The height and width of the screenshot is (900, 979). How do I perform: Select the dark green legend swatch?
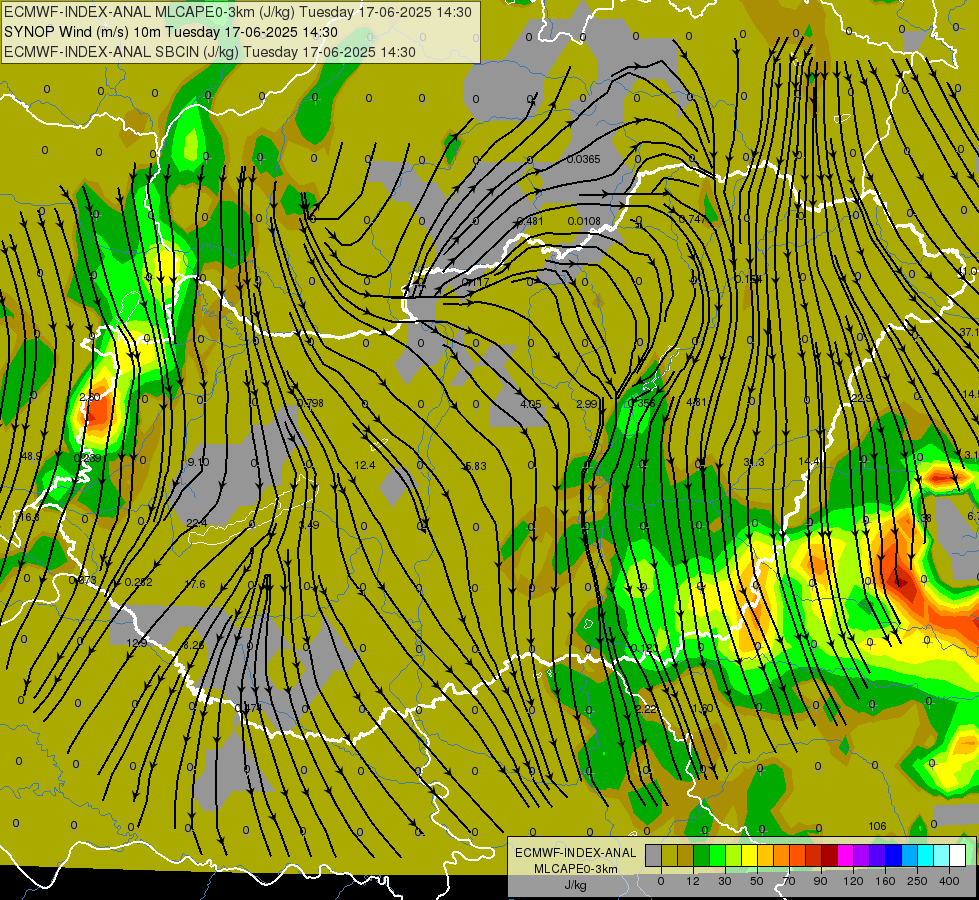click(x=702, y=855)
